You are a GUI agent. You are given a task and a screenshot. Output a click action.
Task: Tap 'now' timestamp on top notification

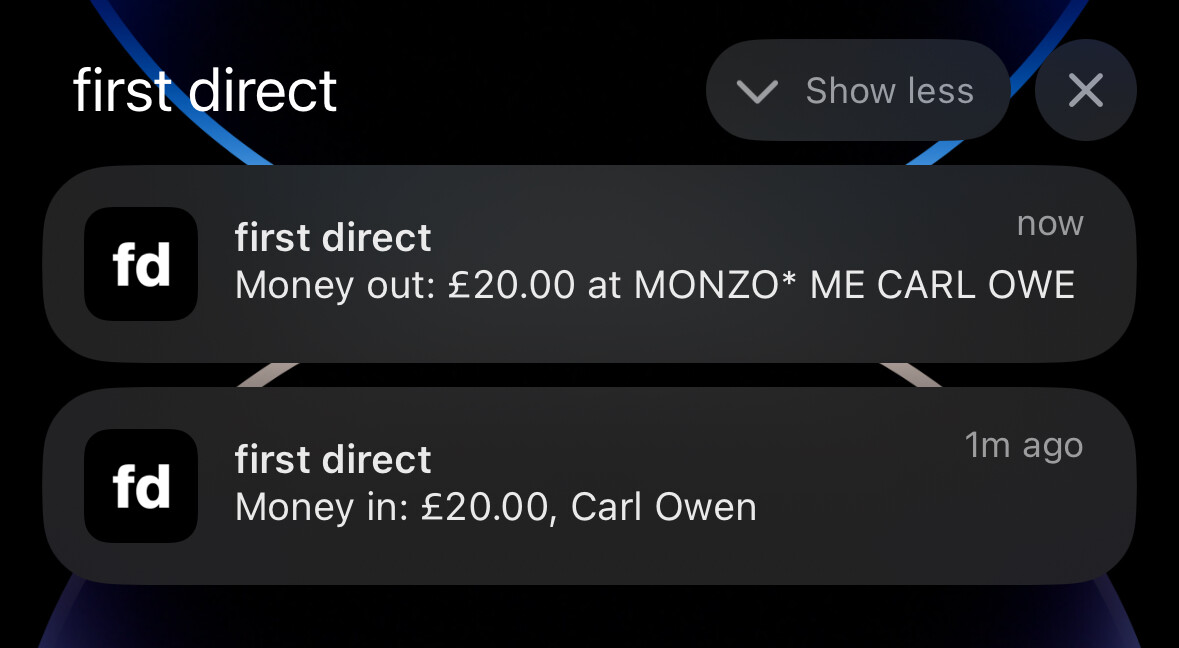click(1049, 224)
